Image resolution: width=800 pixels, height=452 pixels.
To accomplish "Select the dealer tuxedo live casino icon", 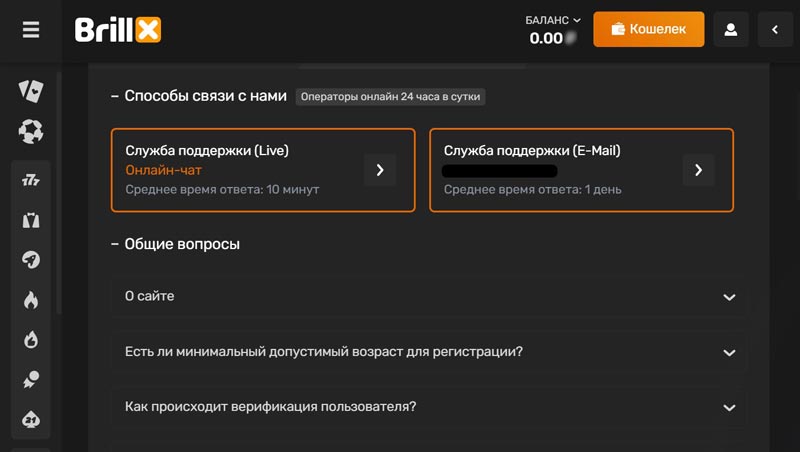I will tap(31, 221).
